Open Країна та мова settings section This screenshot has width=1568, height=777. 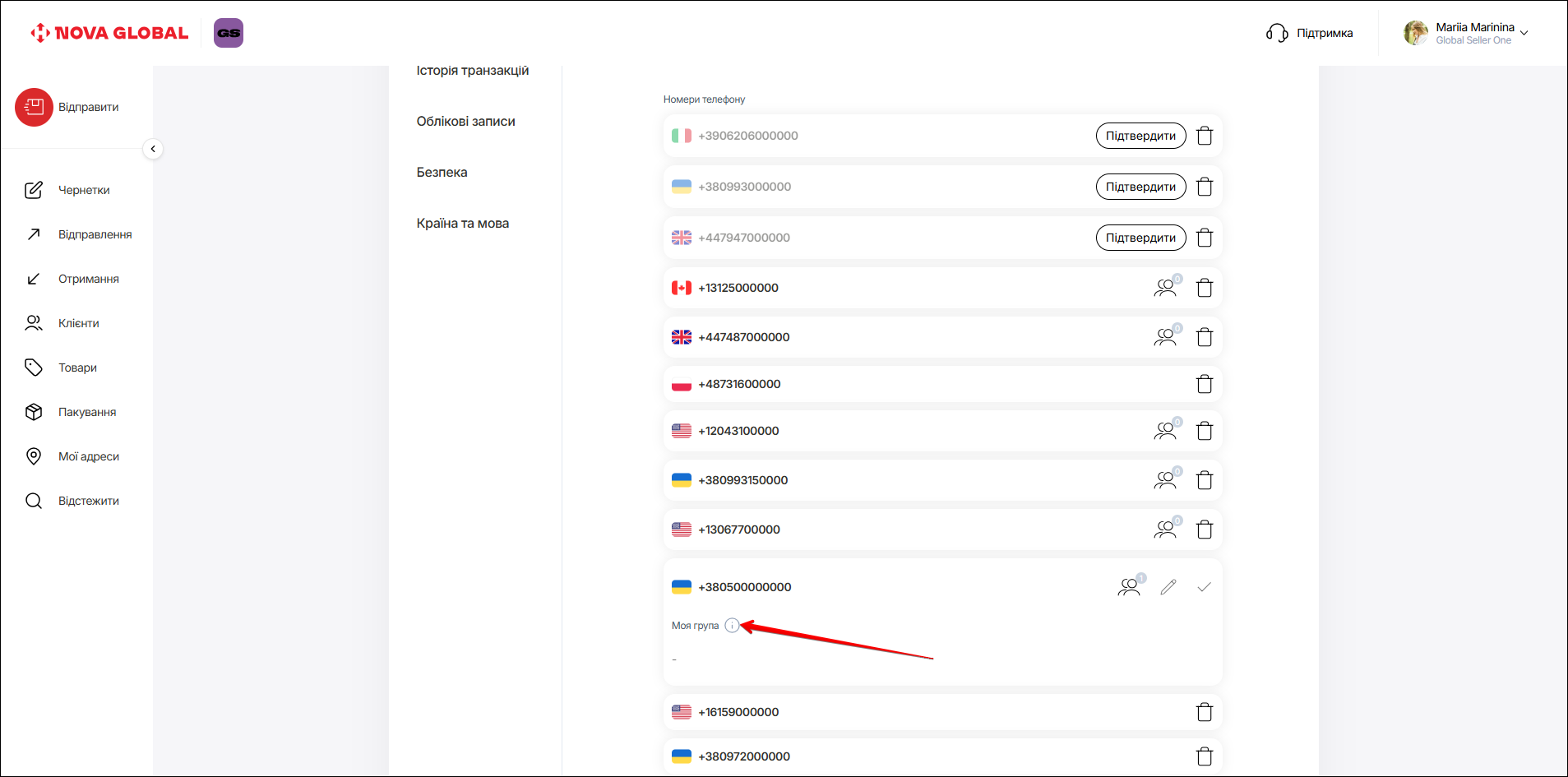(x=462, y=224)
